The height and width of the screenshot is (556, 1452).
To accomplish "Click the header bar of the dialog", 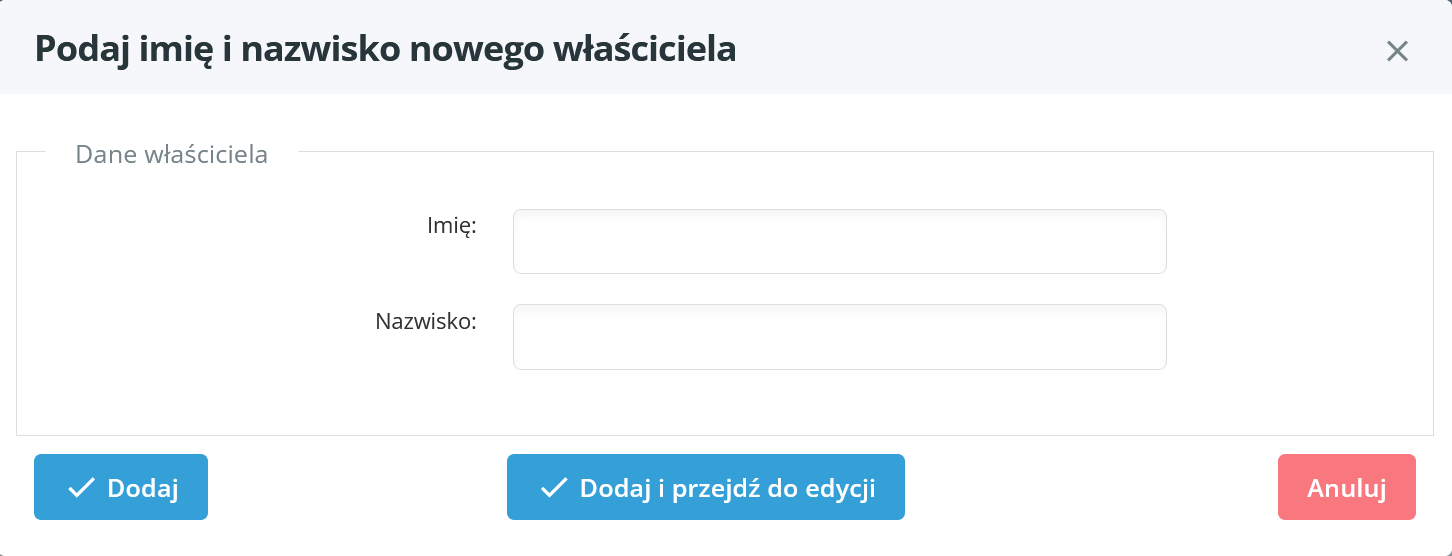I will [1000, 48].
